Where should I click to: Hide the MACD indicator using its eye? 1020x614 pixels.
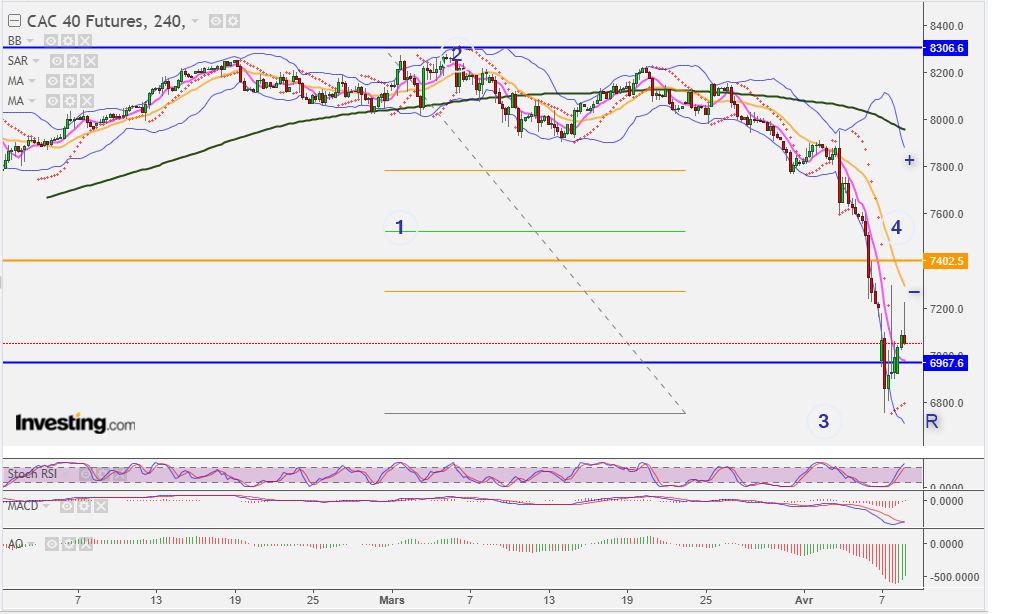tap(67, 506)
